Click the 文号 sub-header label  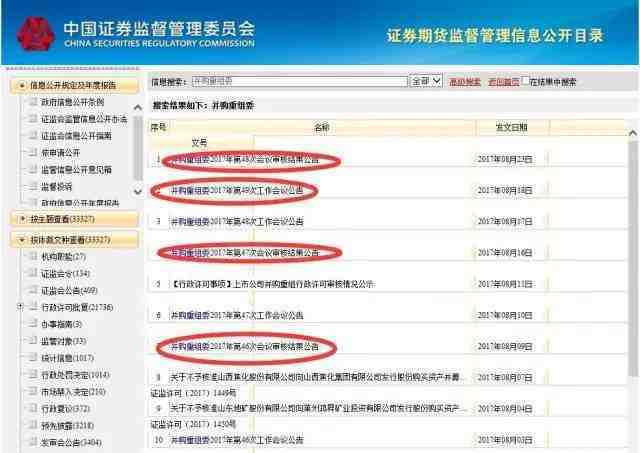(199, 143)
